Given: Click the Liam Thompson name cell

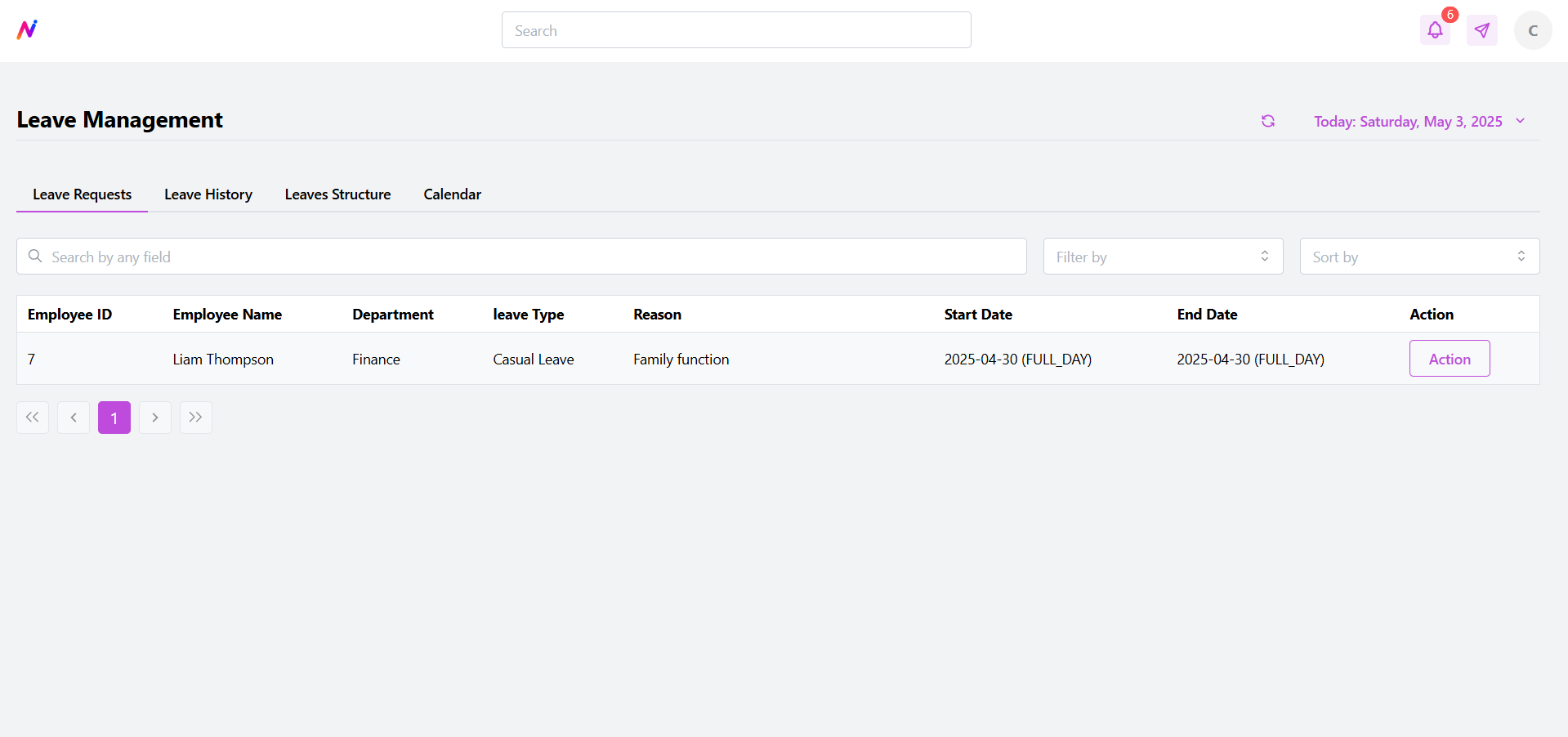Looking at the screenshot, I should (x=223, y=360).
